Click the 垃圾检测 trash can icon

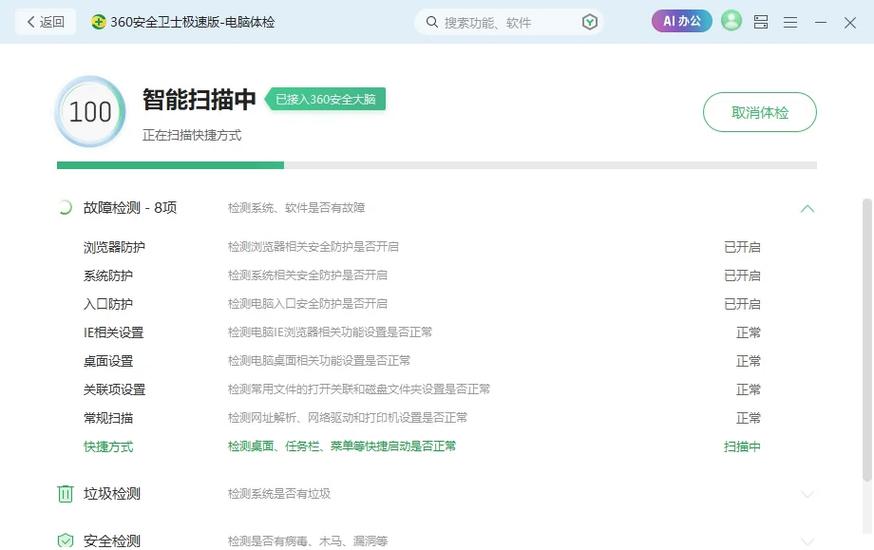pos(65,494)
